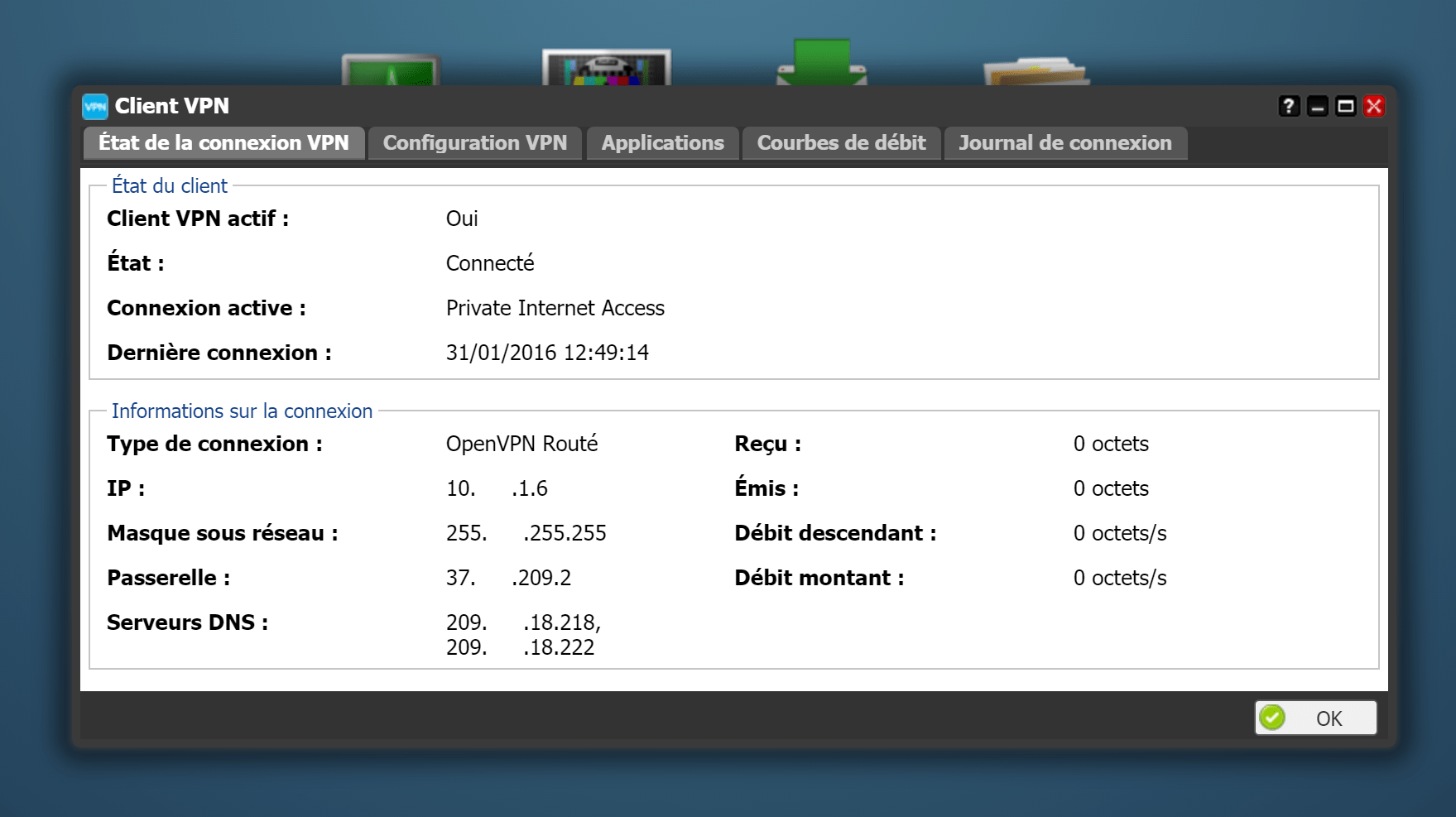View the Journal de connexion tab
Screen dimensions: 1456x817
point(1065,143)
